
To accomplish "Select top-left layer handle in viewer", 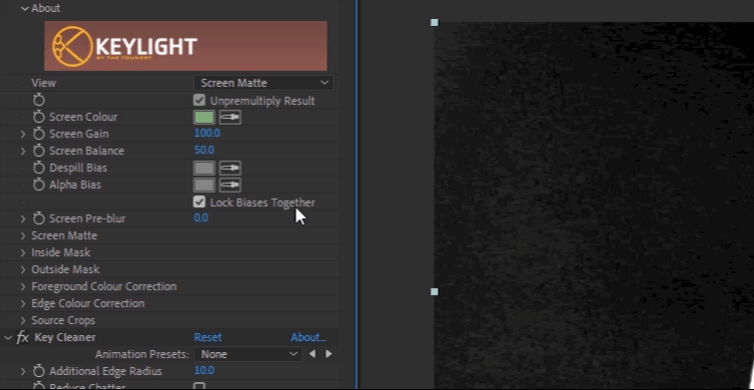I will 434,23.
